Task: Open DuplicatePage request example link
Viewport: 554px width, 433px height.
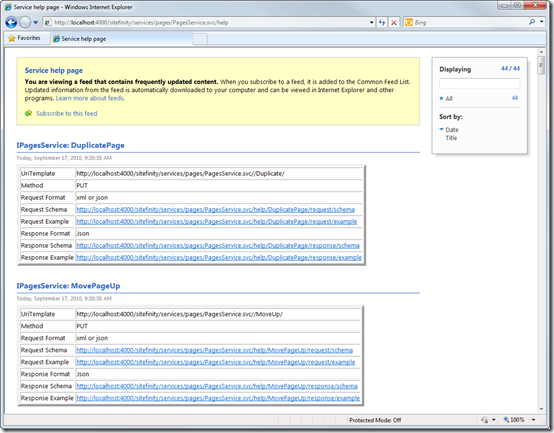Action: point(217,221)
